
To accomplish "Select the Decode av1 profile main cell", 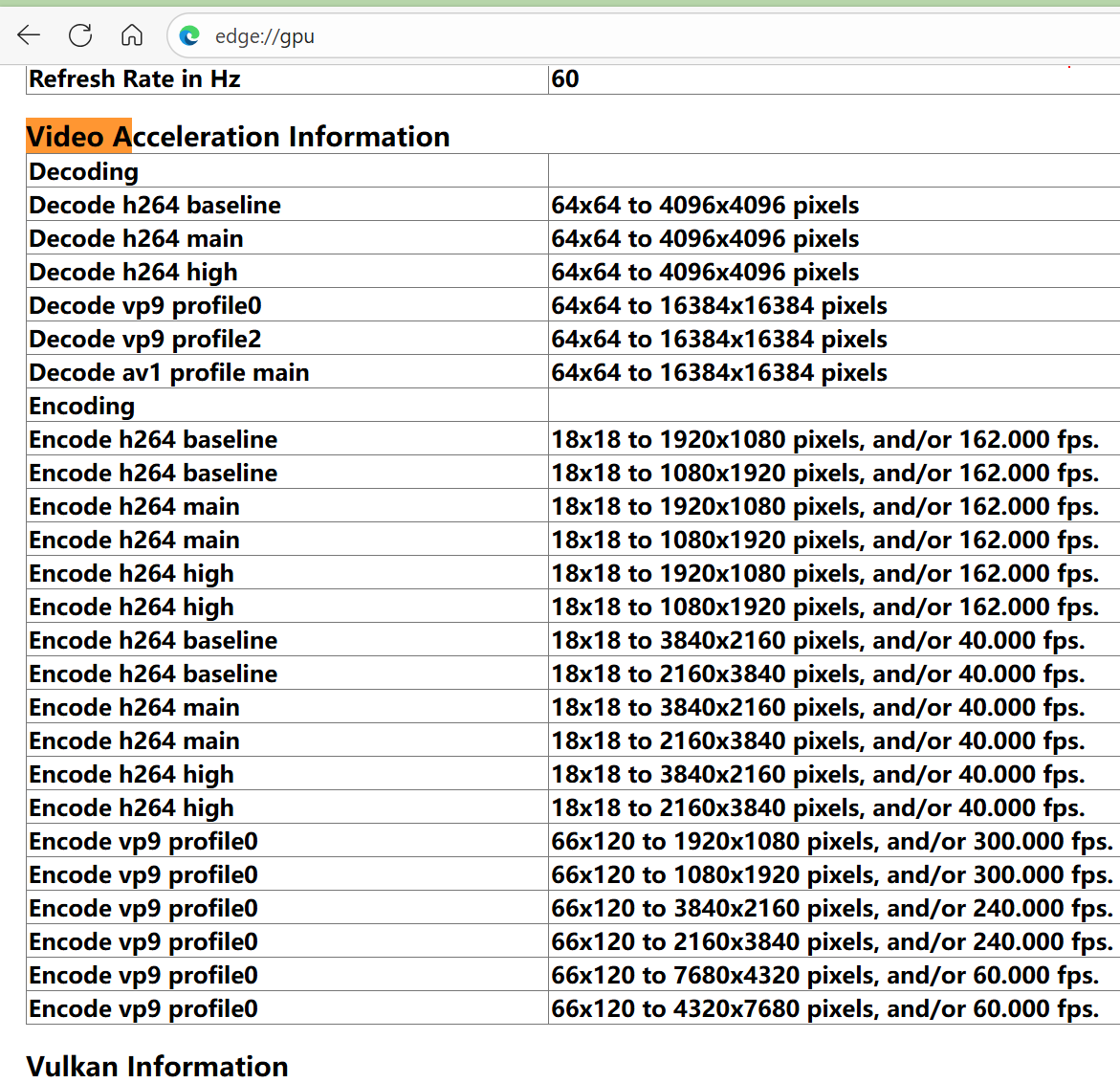I will coord(287,372).
